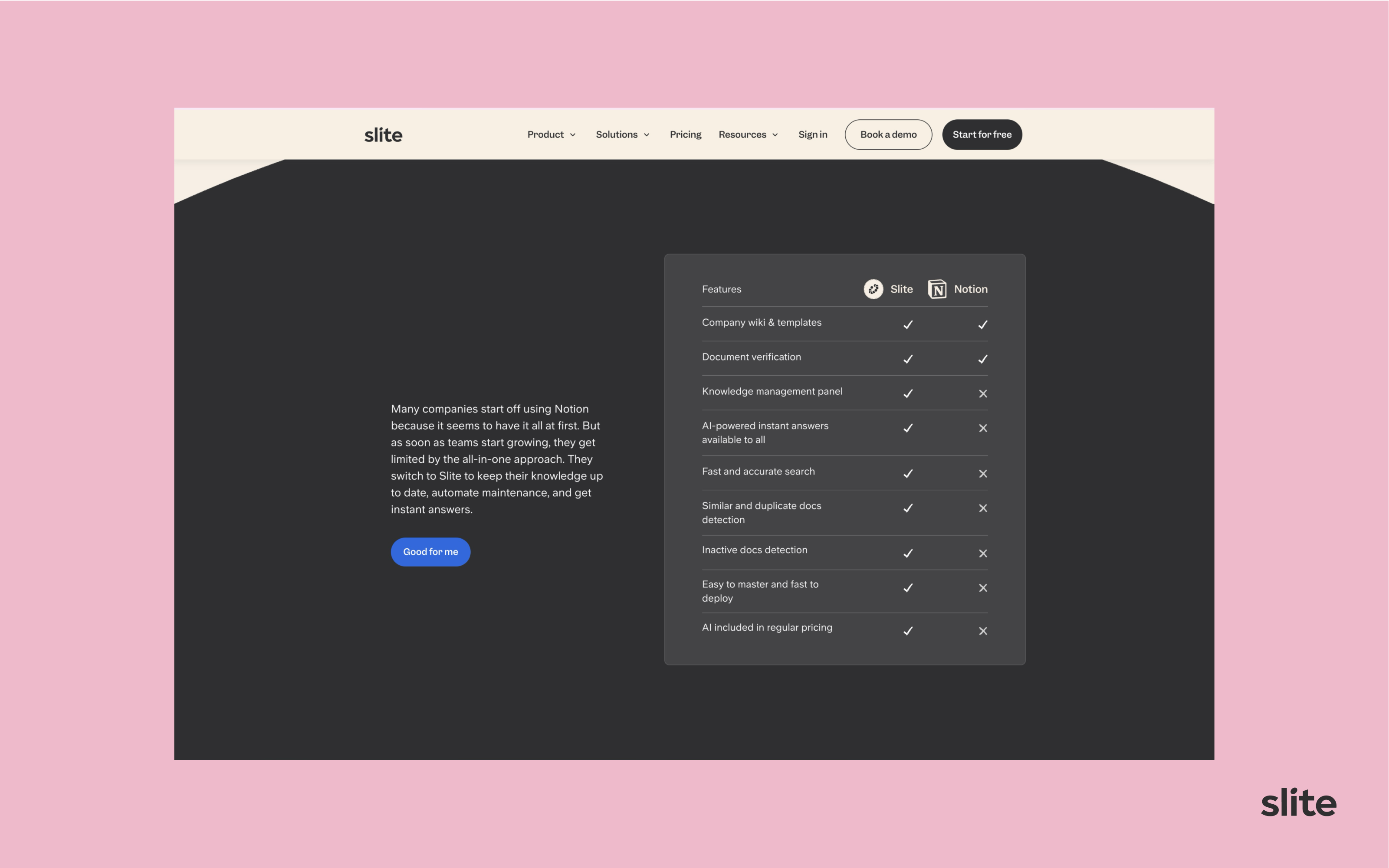1389x868 pixels.
Task: Toggle Inactive docs detection checkmark for Slite
Action: (x=908, y=552)
